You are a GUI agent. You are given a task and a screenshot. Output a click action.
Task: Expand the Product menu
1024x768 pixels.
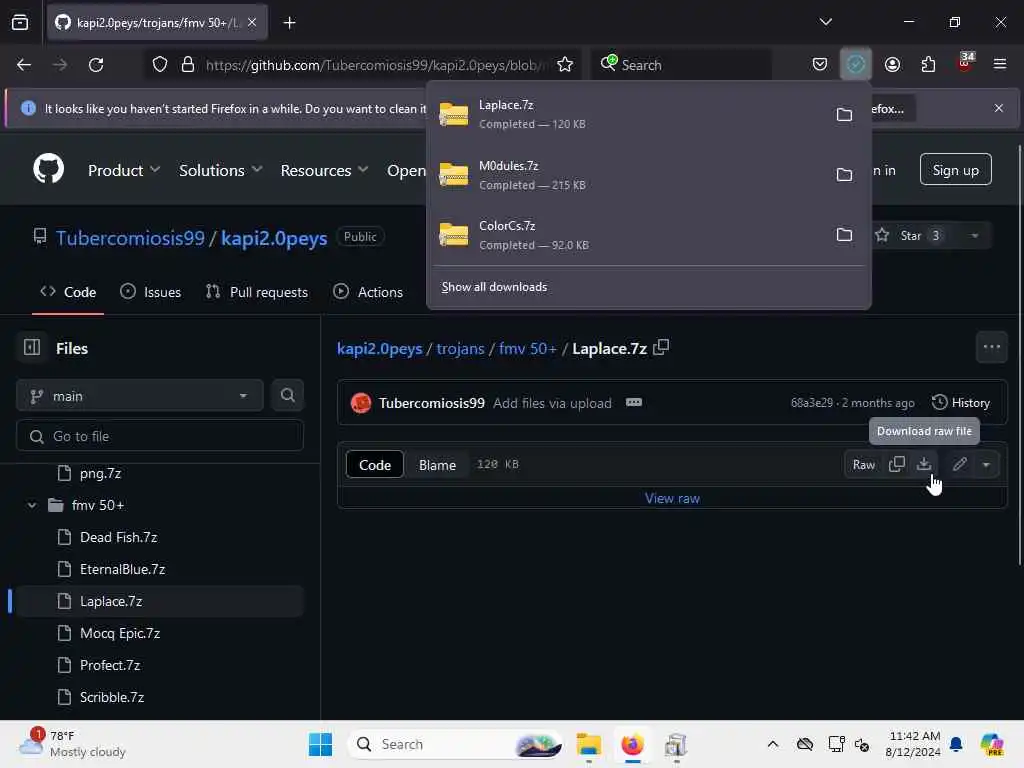(x=124, y=170)
